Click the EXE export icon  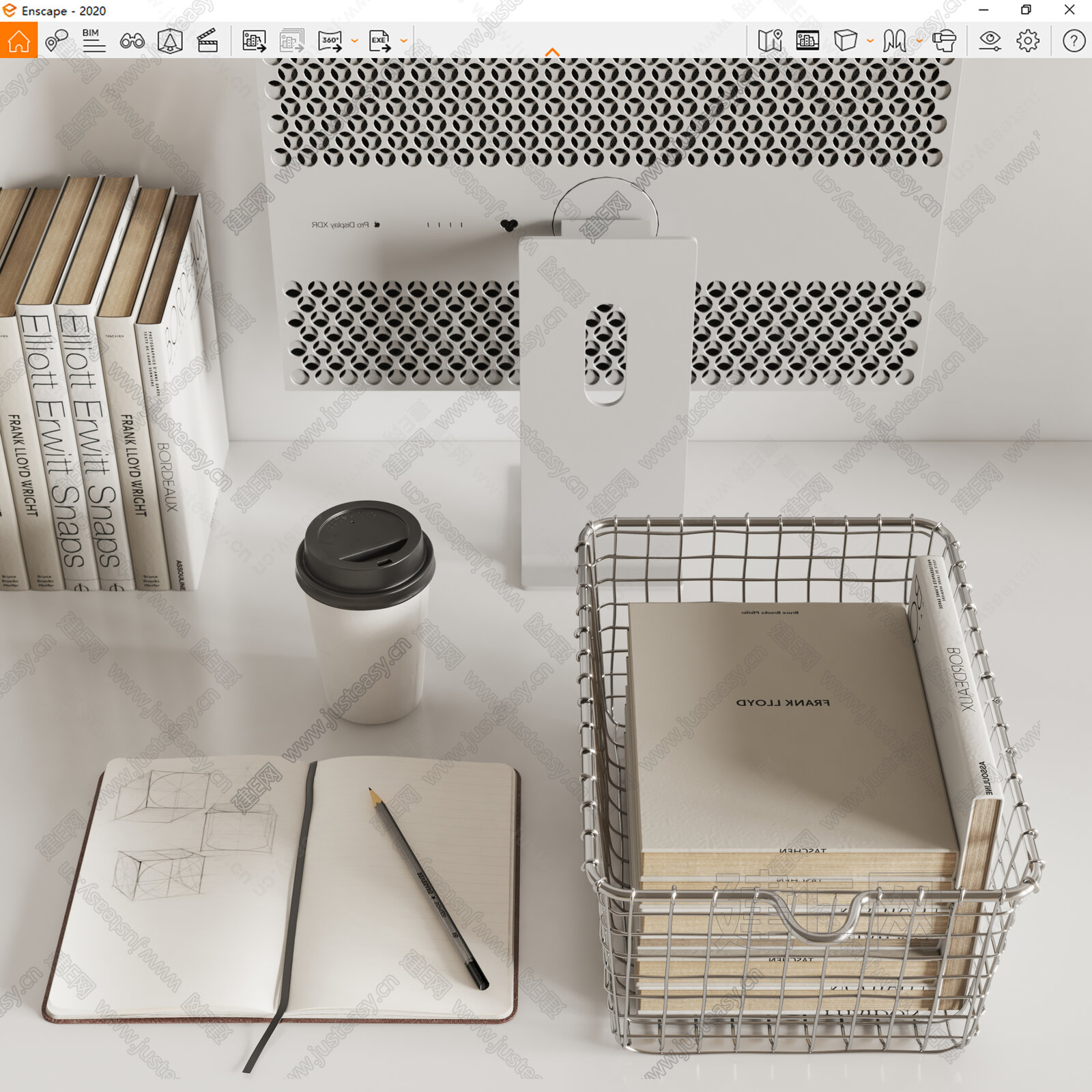point(379,41)
